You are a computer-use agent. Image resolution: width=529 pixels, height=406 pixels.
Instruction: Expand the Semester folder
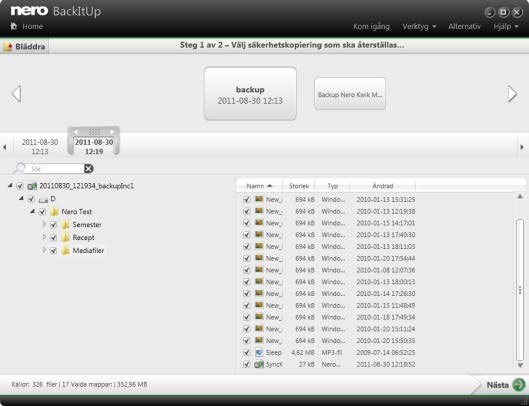44,224
